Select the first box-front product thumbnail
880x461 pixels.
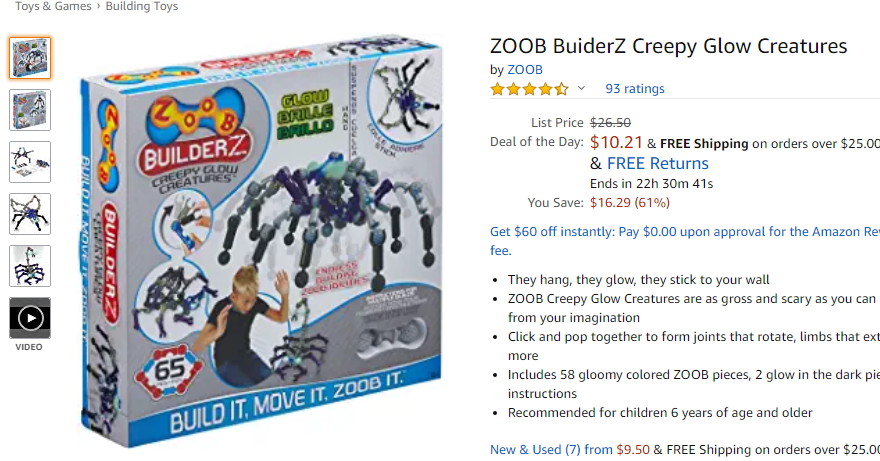pyautogui.click(x=30, y=58)
